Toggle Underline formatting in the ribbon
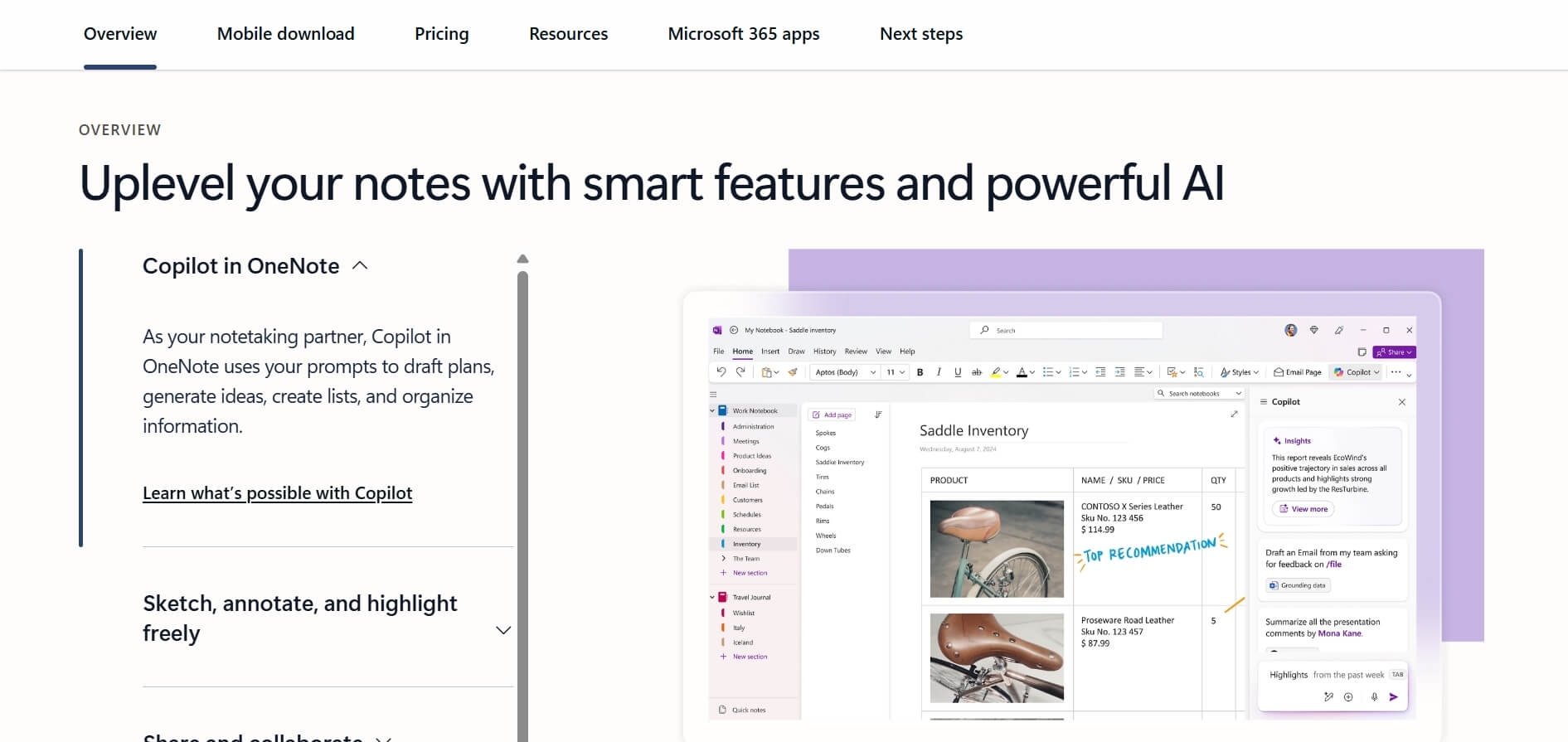The width and height of the screenshot is (1568, 742). [x=958, y=372]
